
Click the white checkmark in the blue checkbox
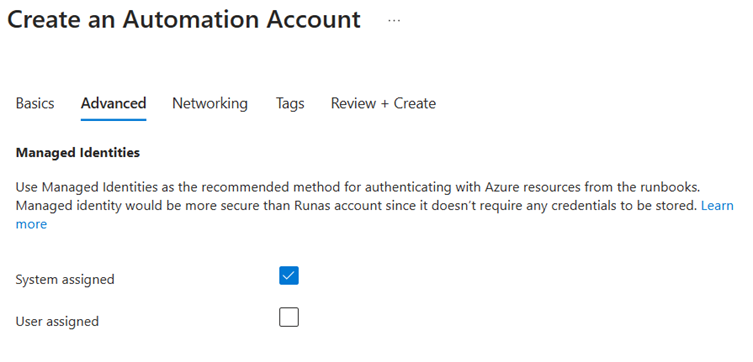coord(289,276)
